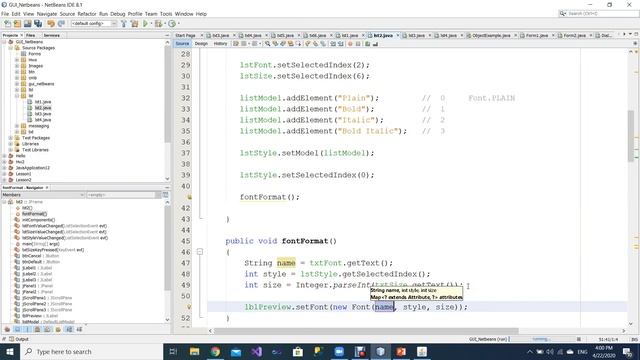
Task: Click the New File toolbar icon
Action: pyautogui.click(x=7, y=24)
